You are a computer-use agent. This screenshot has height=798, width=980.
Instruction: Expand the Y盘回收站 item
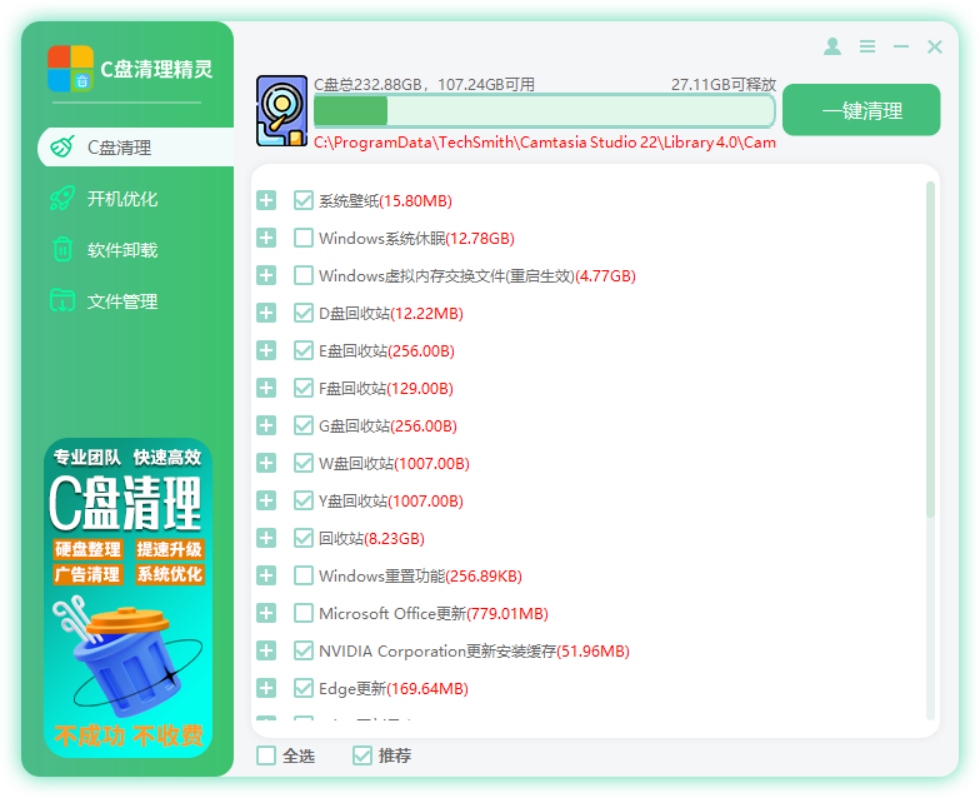point(266,501)
